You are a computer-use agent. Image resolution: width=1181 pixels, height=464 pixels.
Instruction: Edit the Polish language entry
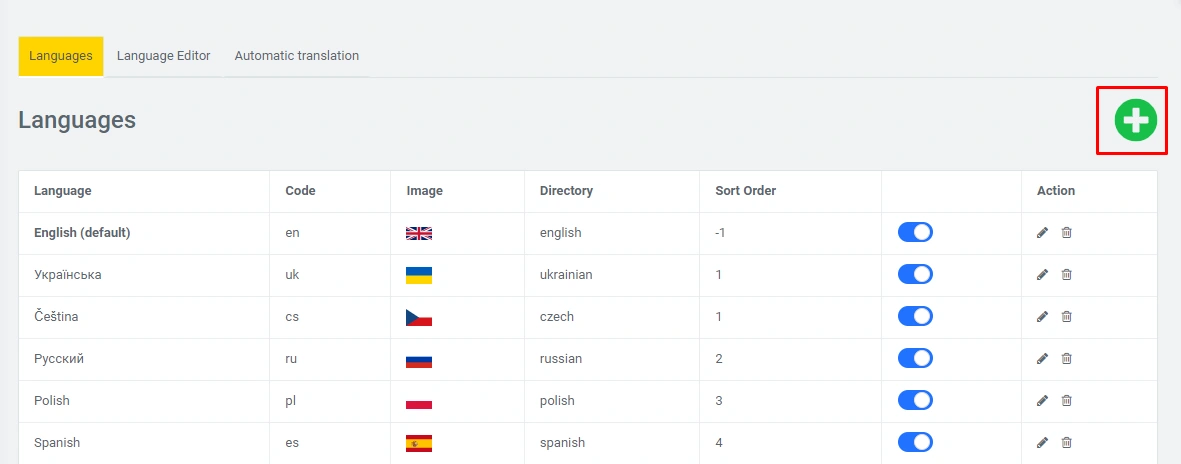[1042, 401]
